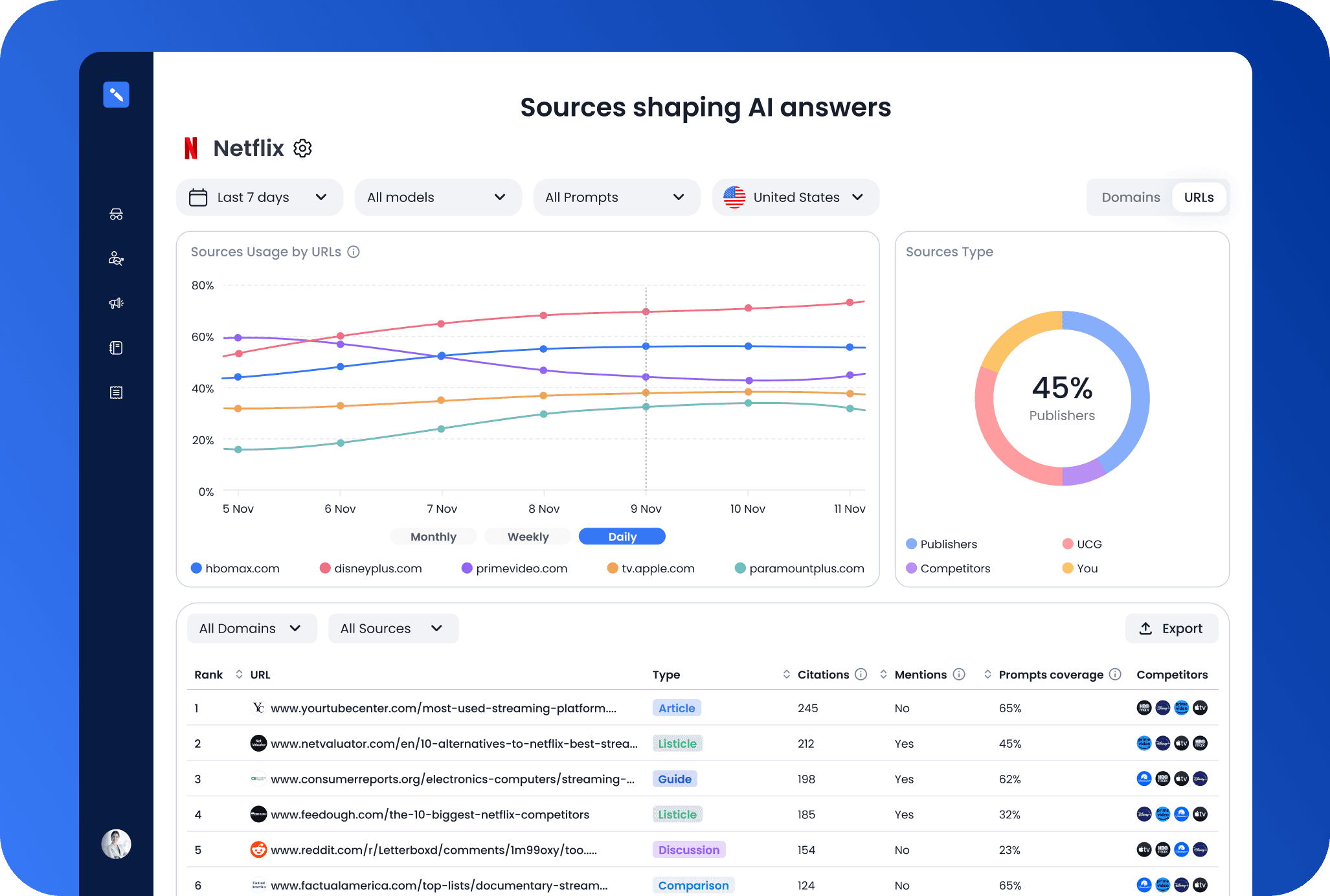Click the info icon beside Prompts coverage column
Image resolution: width=1330 pixels, height=896 pixels.
[1116, 675]
